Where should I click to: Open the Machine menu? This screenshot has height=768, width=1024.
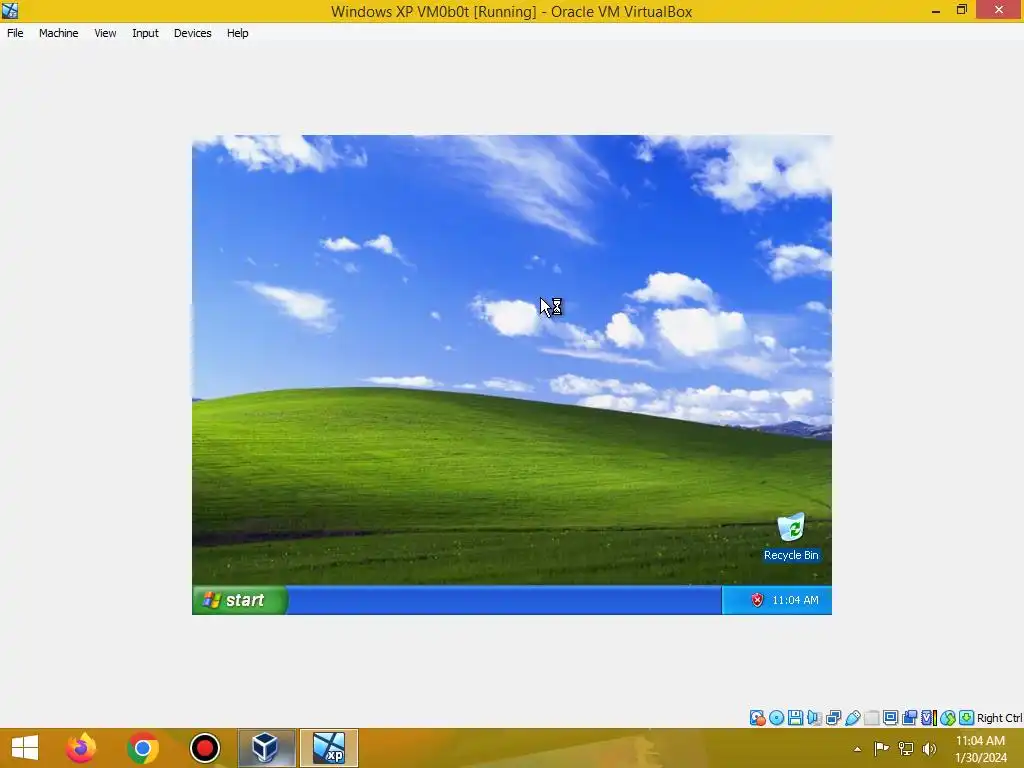[x=58, y=33]
